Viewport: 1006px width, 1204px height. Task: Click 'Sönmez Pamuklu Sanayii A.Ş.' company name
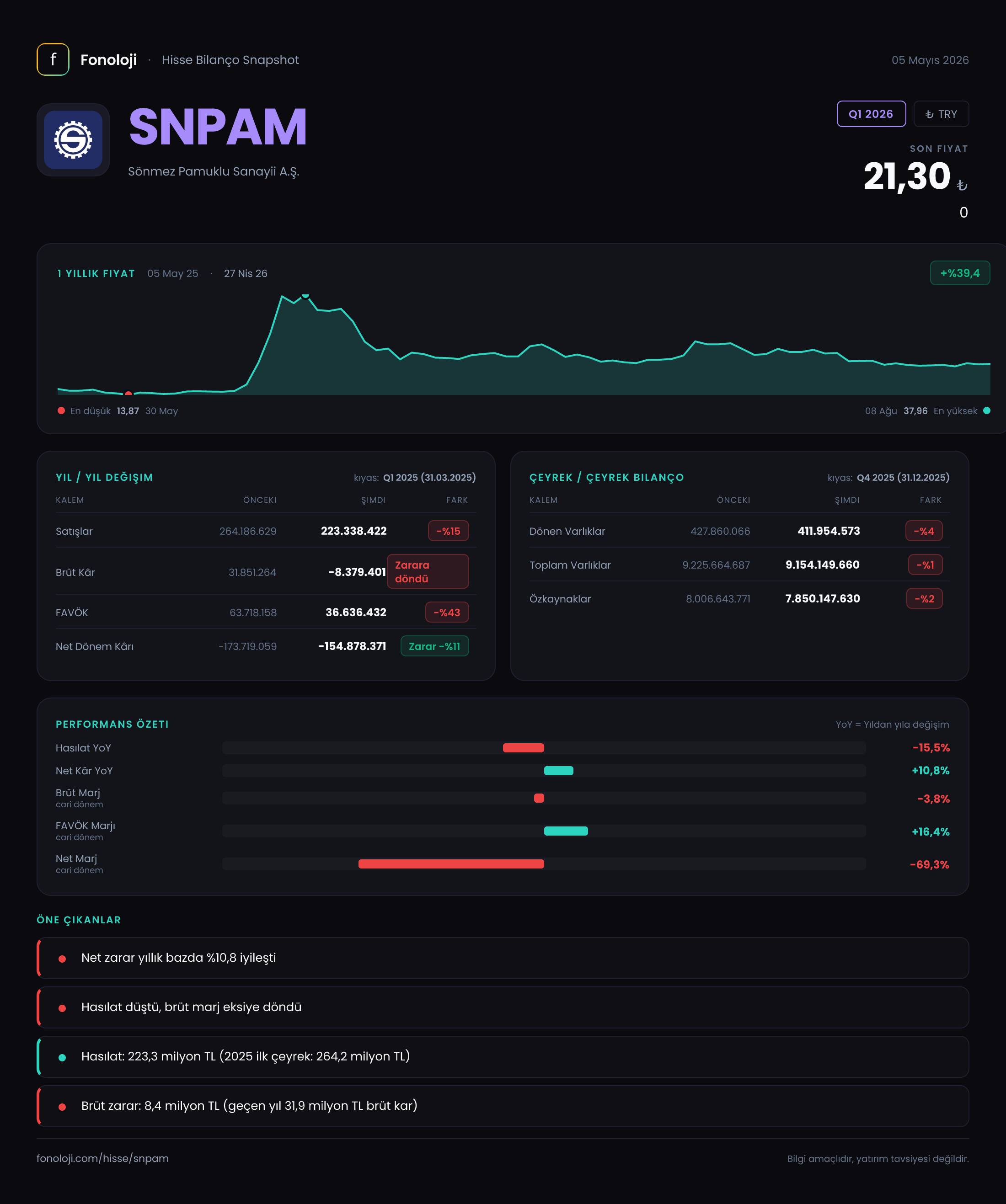(x=214, y=171)
